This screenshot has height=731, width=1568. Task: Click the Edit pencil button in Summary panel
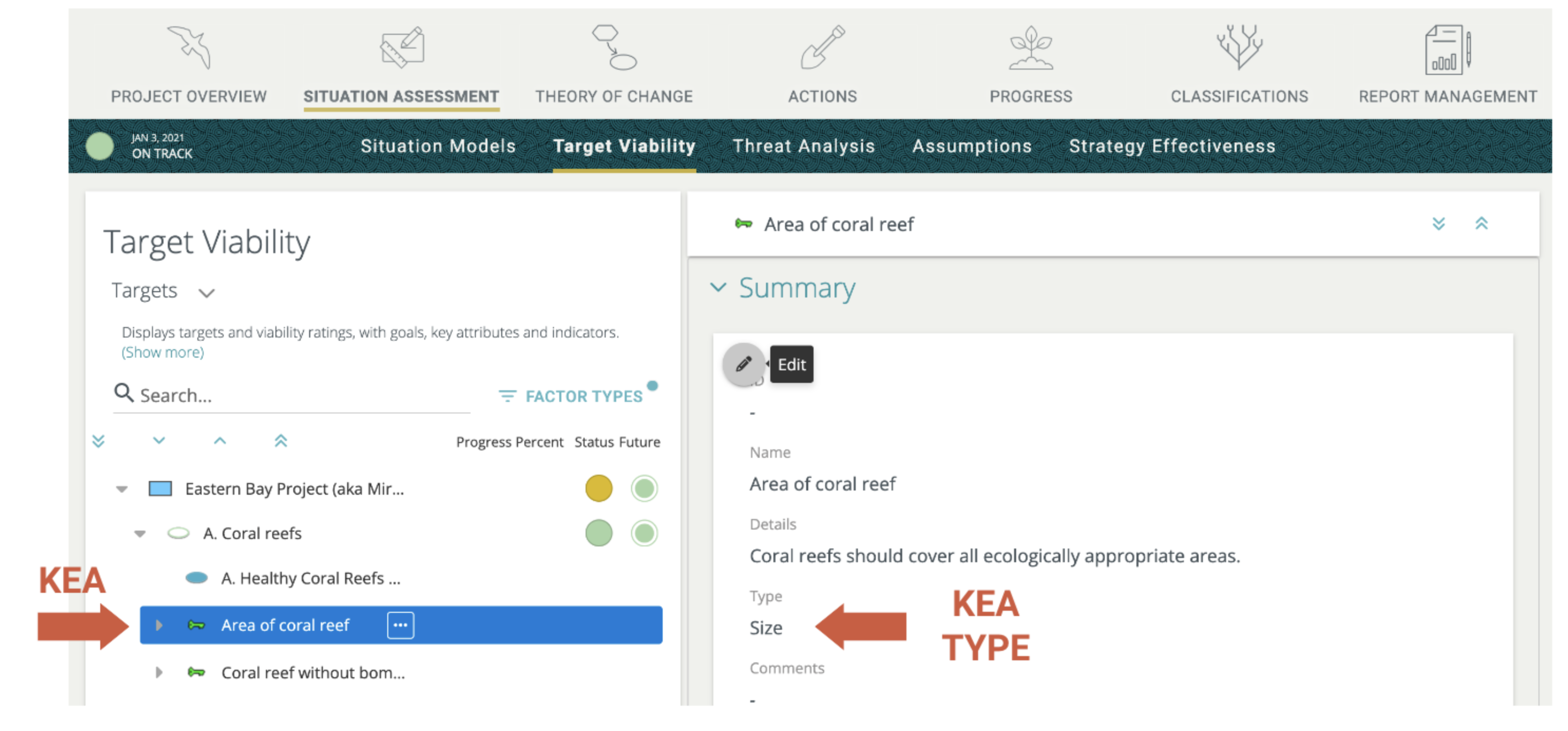tap(744, 364)
